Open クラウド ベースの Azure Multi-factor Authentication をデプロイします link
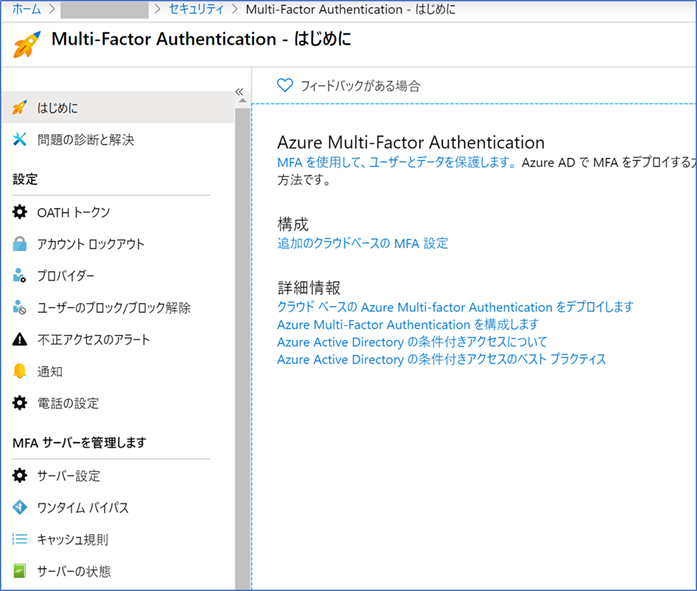 (x=455, y=307)
